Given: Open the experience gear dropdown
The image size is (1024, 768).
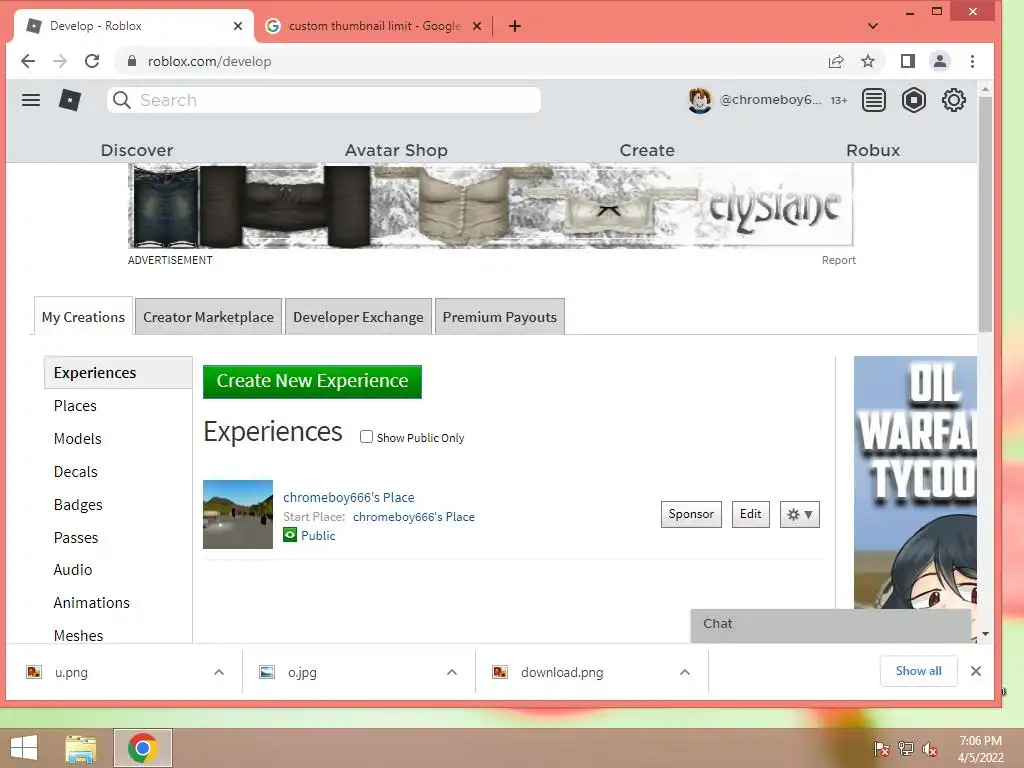Looking at the screenshot, I should pyautogui.click(x=799, y=515).
